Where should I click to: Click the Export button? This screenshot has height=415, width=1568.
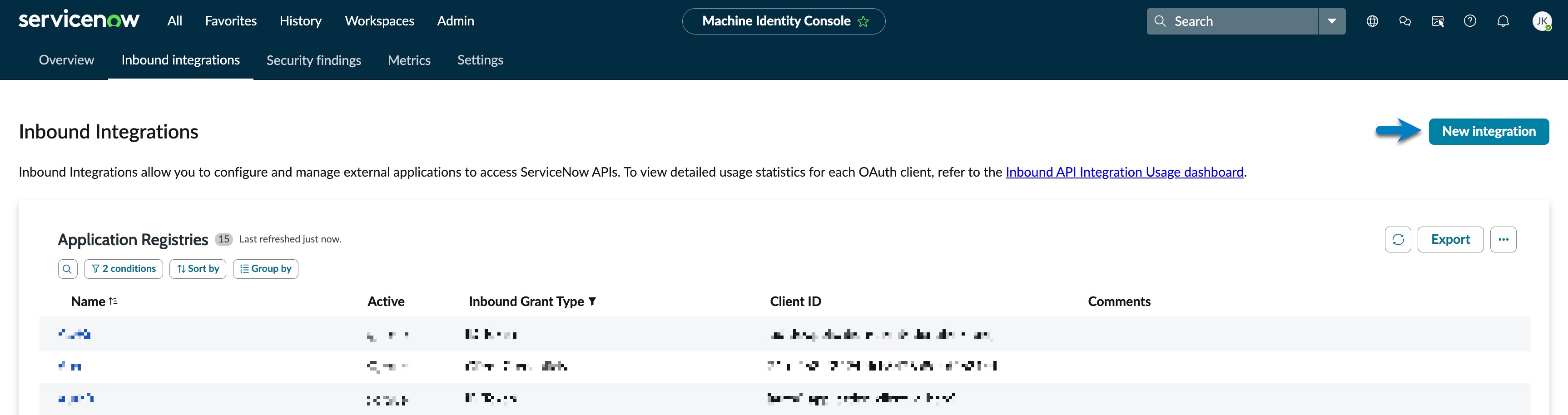point(1450,239)
